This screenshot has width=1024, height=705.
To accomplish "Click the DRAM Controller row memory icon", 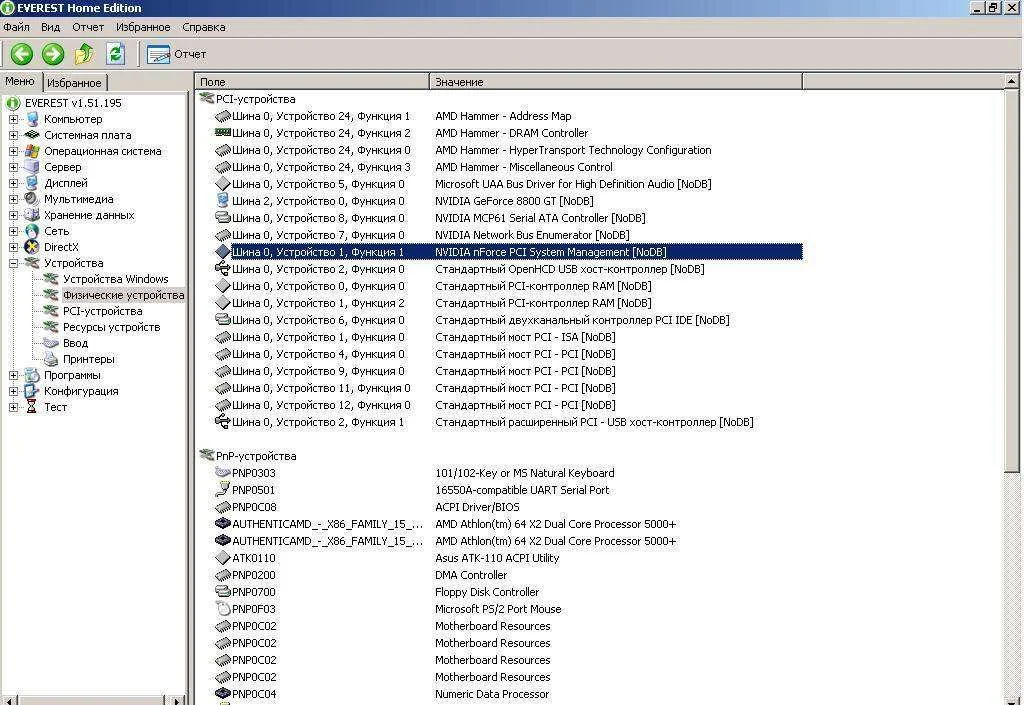I will pos(223,133).
